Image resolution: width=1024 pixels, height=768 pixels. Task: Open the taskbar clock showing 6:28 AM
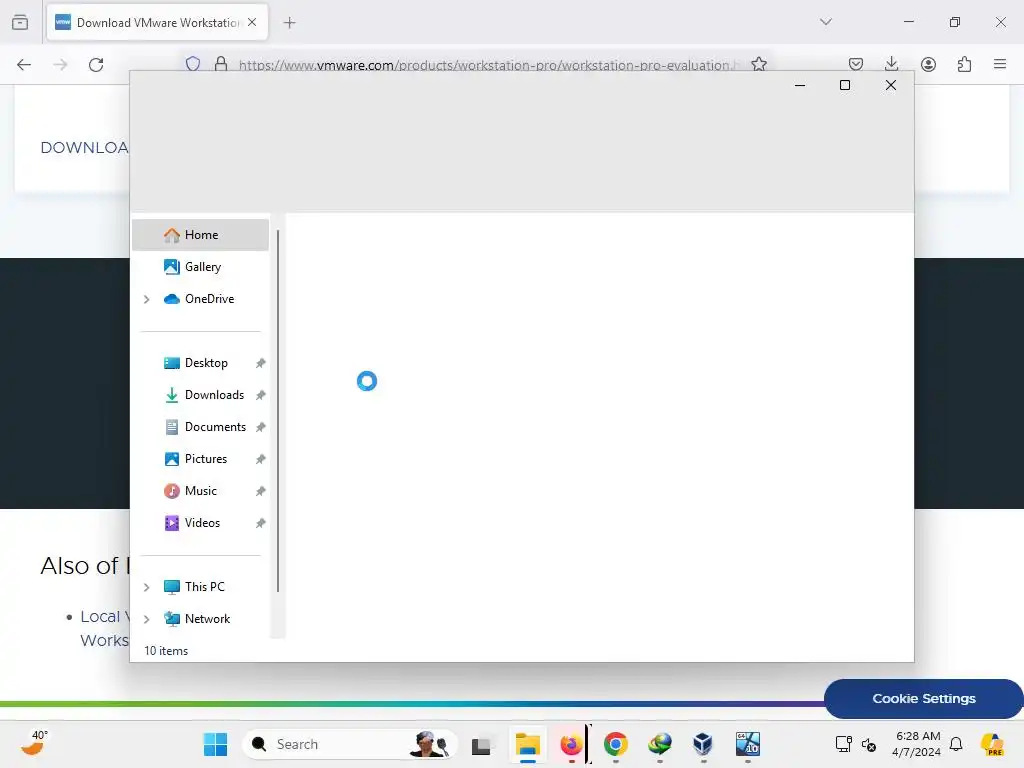click(916, 744)
